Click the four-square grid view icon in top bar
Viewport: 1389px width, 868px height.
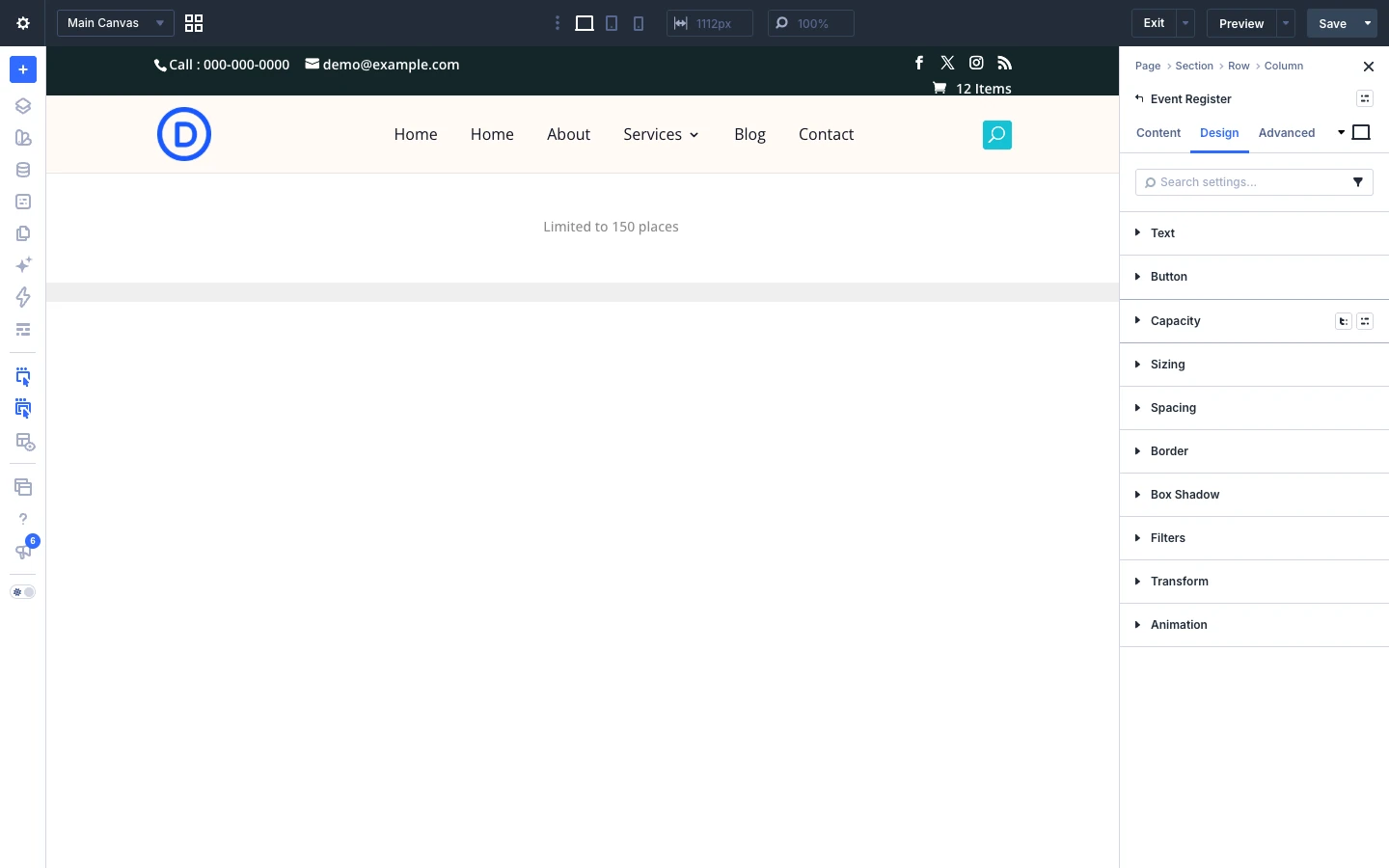pos(194,23)
